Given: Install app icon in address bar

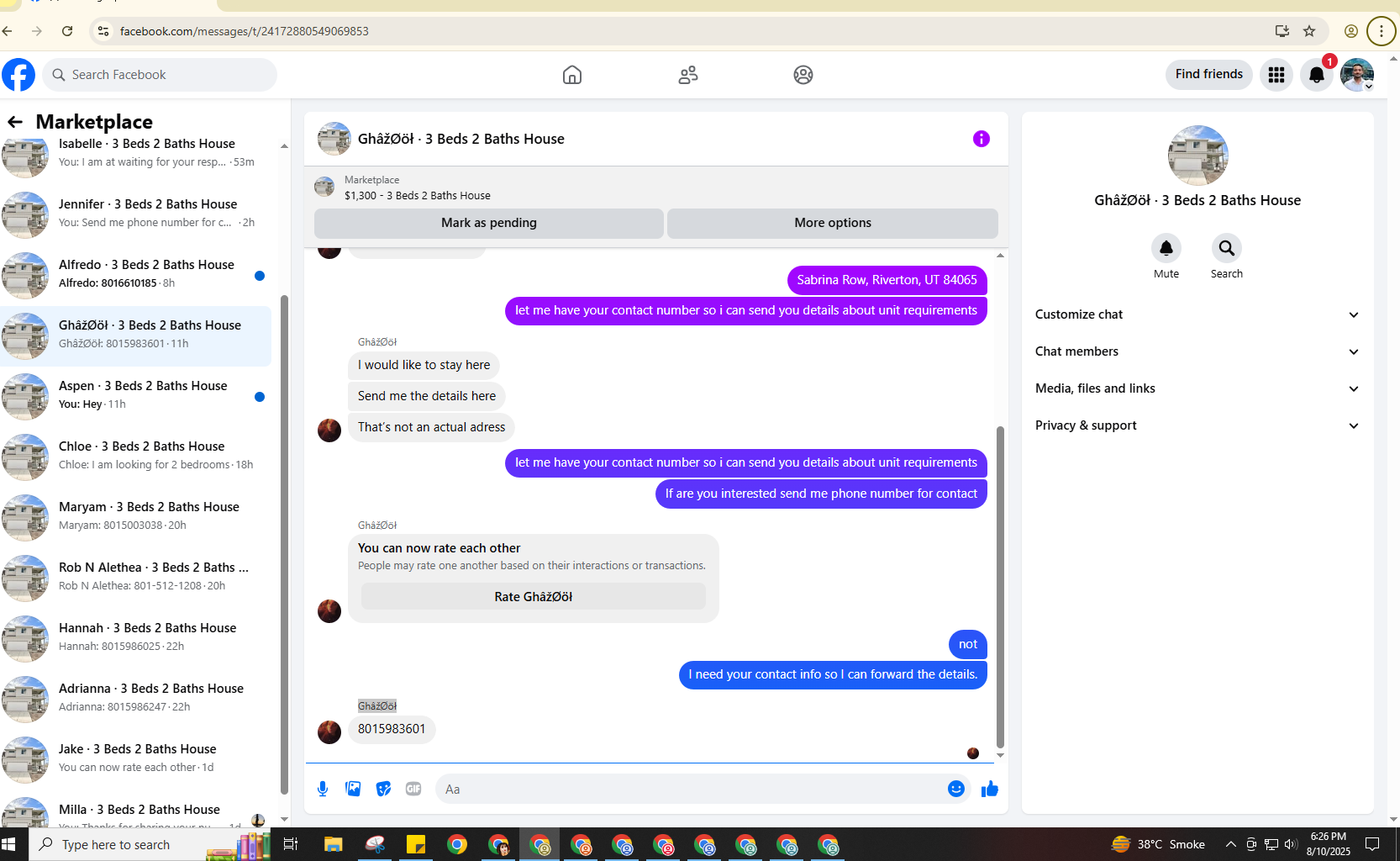Looking at the screenshot, I should (x=1282, y=31).
